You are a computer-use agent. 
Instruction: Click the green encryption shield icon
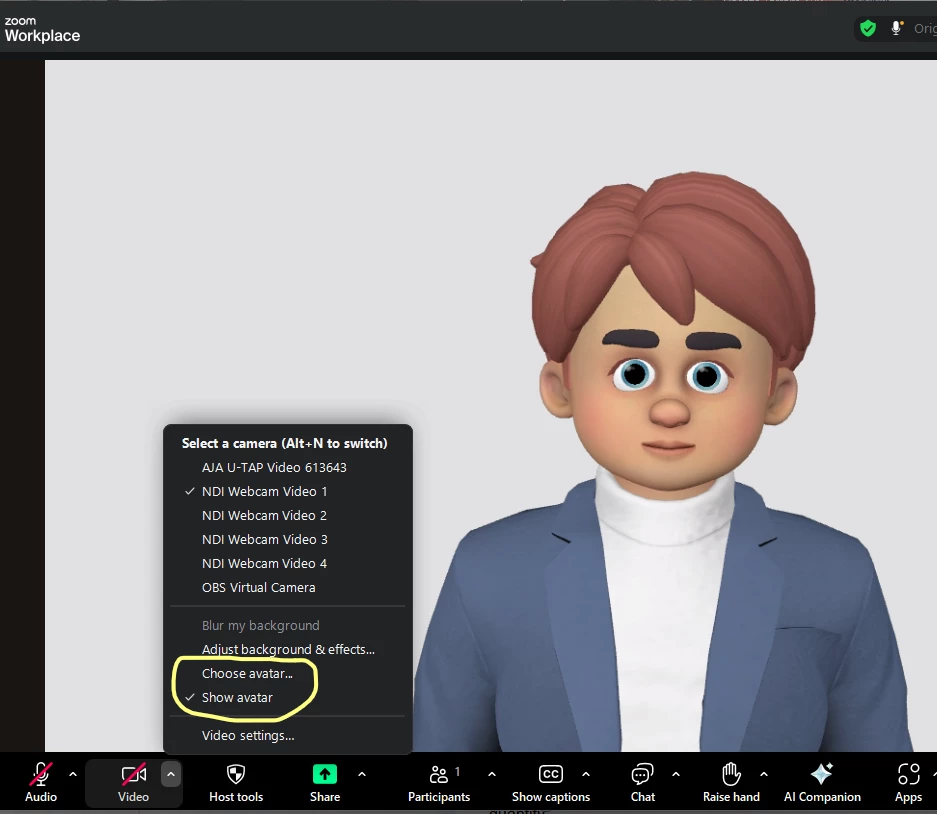click(868, 28)
